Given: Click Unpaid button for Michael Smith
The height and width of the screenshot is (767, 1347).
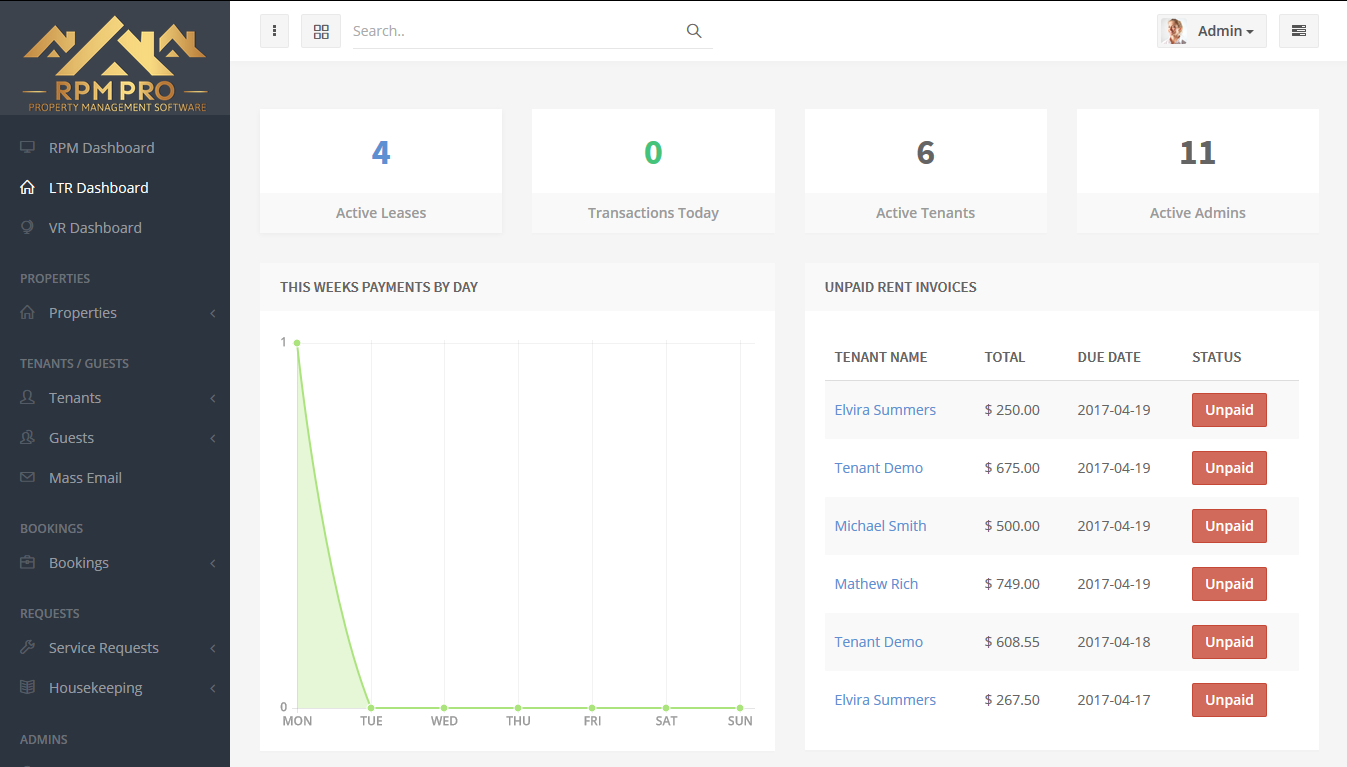Looking at the screenshot, I should click(1229, 526).
